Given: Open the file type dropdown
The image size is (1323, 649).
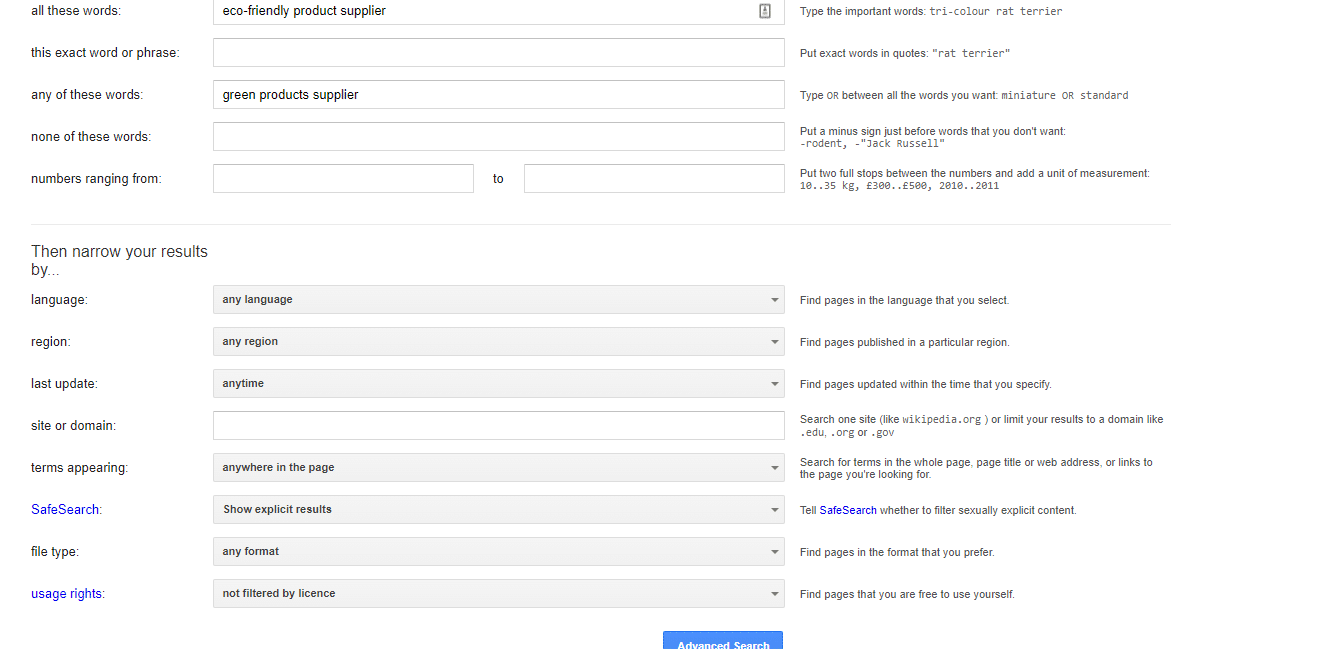Looking at the screenshot, I should 498,552.
